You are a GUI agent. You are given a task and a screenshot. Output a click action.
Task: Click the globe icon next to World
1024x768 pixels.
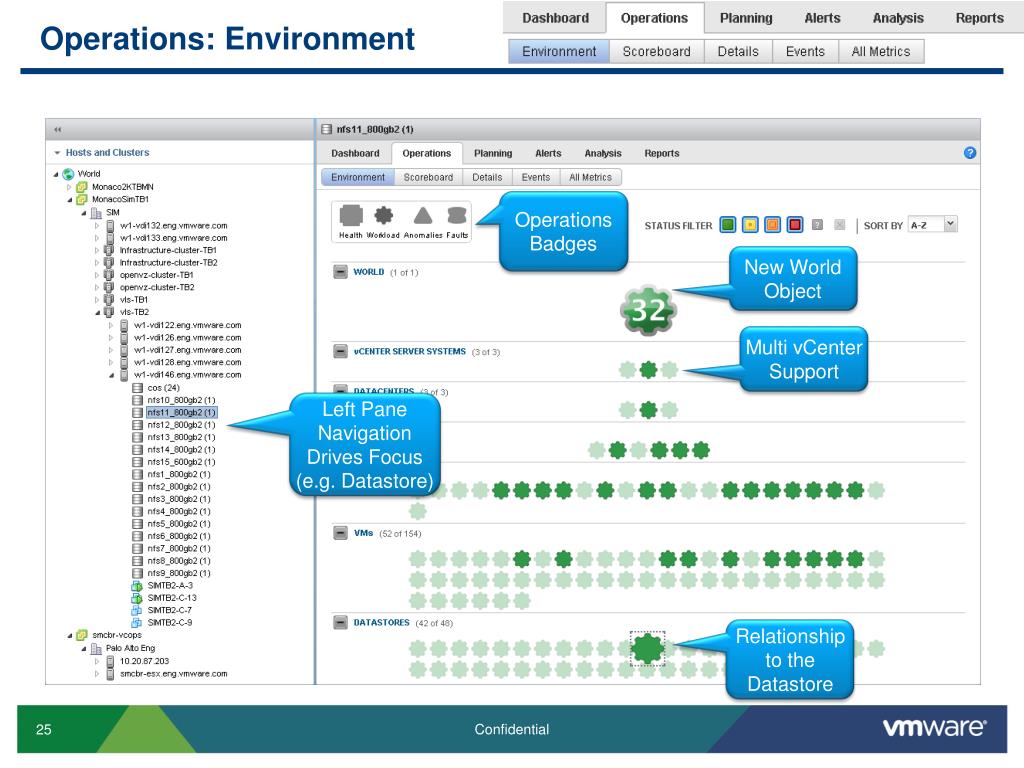pyautogui.click(x=68, y=174)
